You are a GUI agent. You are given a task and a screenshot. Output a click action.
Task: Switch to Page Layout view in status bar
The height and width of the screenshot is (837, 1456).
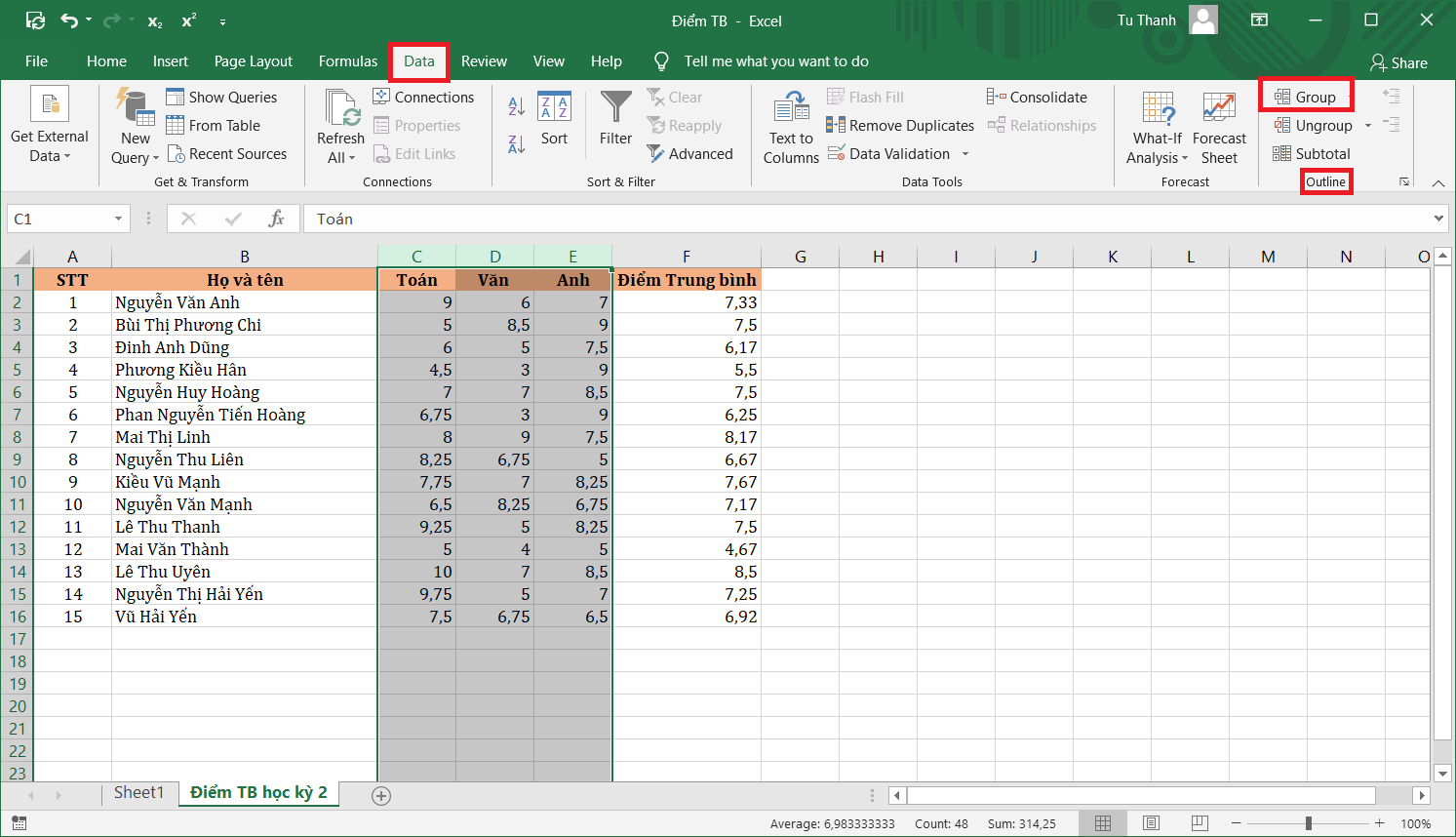(1152, 823)
